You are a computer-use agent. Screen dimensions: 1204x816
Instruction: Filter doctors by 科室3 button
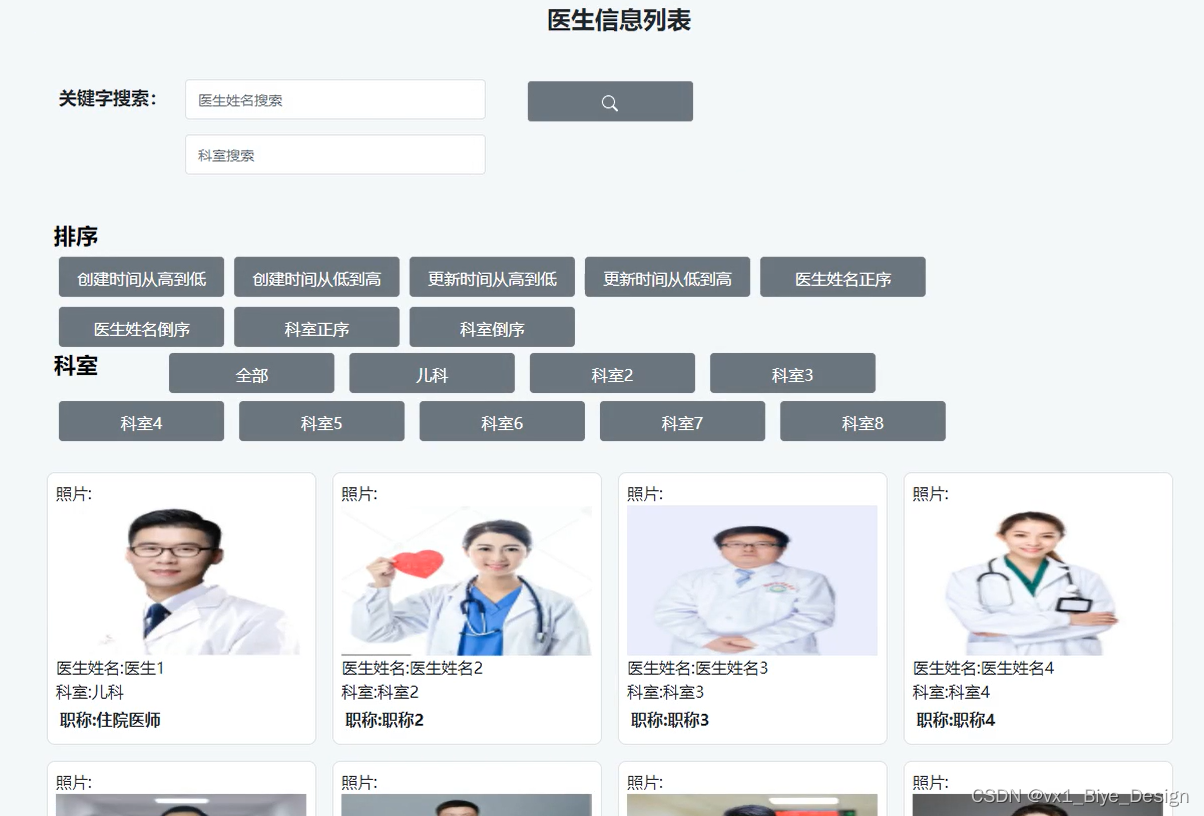pos(793,373)
